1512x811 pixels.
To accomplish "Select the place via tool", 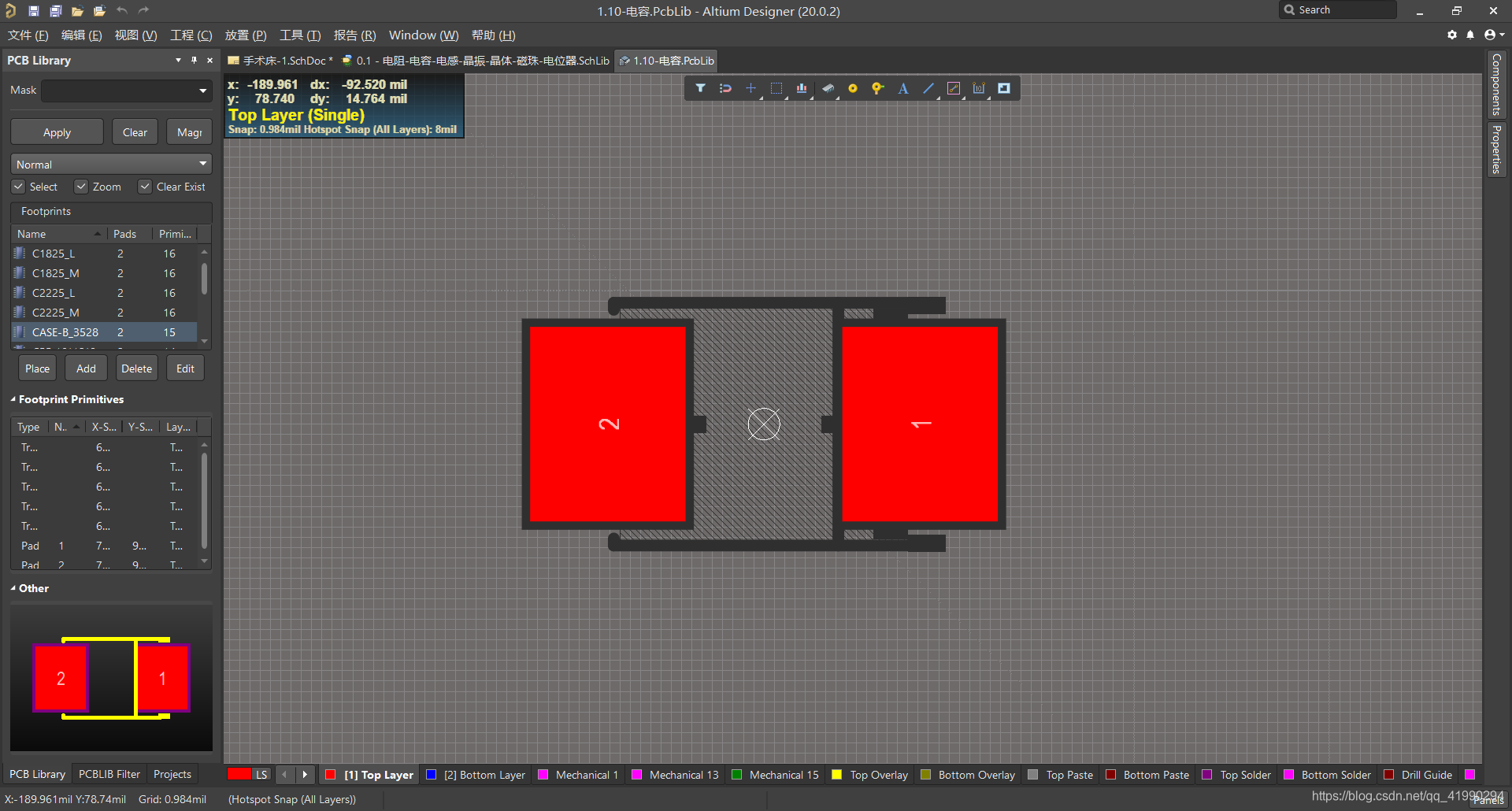I will (877, 88).
